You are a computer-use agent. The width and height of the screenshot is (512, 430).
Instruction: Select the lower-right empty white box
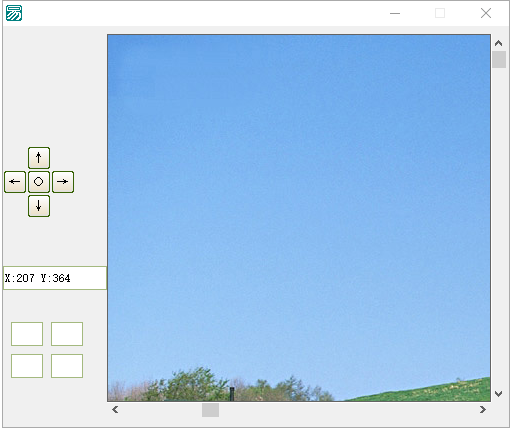pyautogui.click(x=67, y=366)
